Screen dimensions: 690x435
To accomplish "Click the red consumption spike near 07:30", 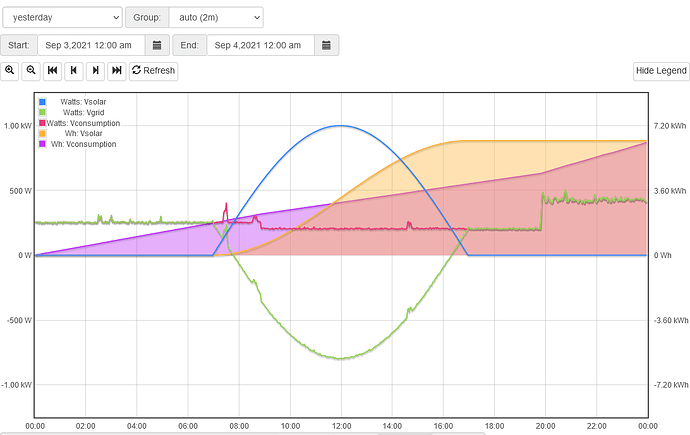I will (226, 210).
